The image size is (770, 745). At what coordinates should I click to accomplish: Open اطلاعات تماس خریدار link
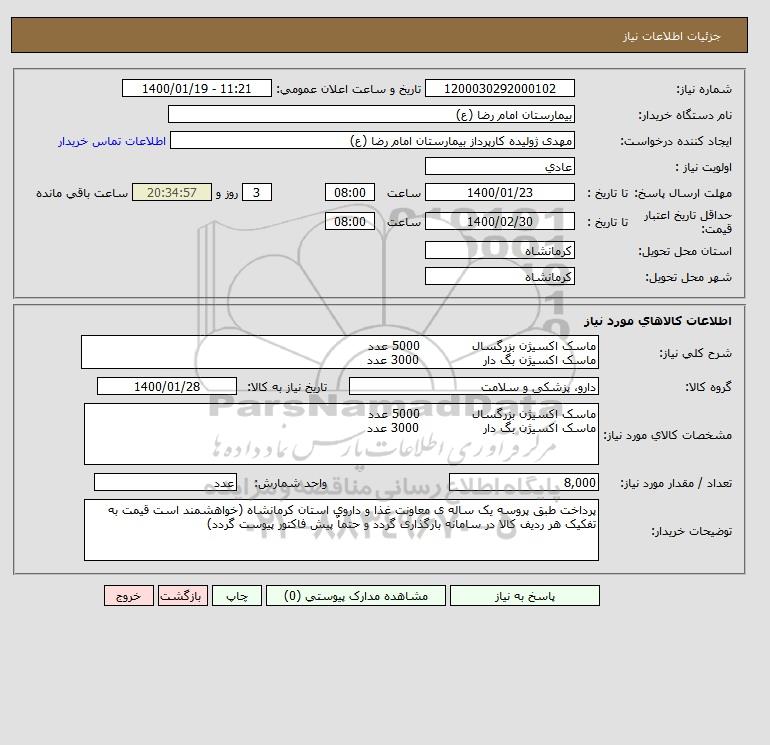(x=112, y=141)
